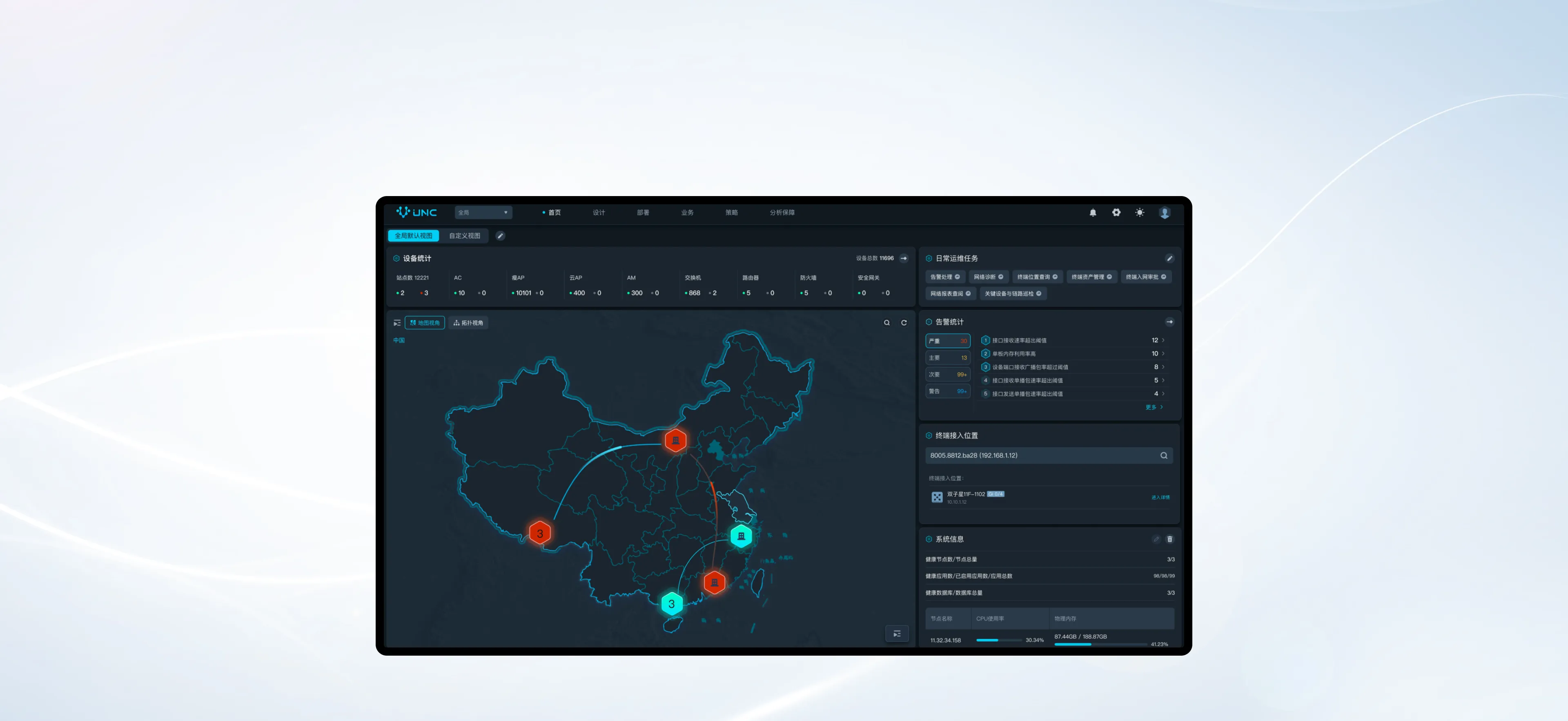Click the red hexagon node labeled 3
The width and height of the screenshot is (1568, 721).
click(540, 533)
